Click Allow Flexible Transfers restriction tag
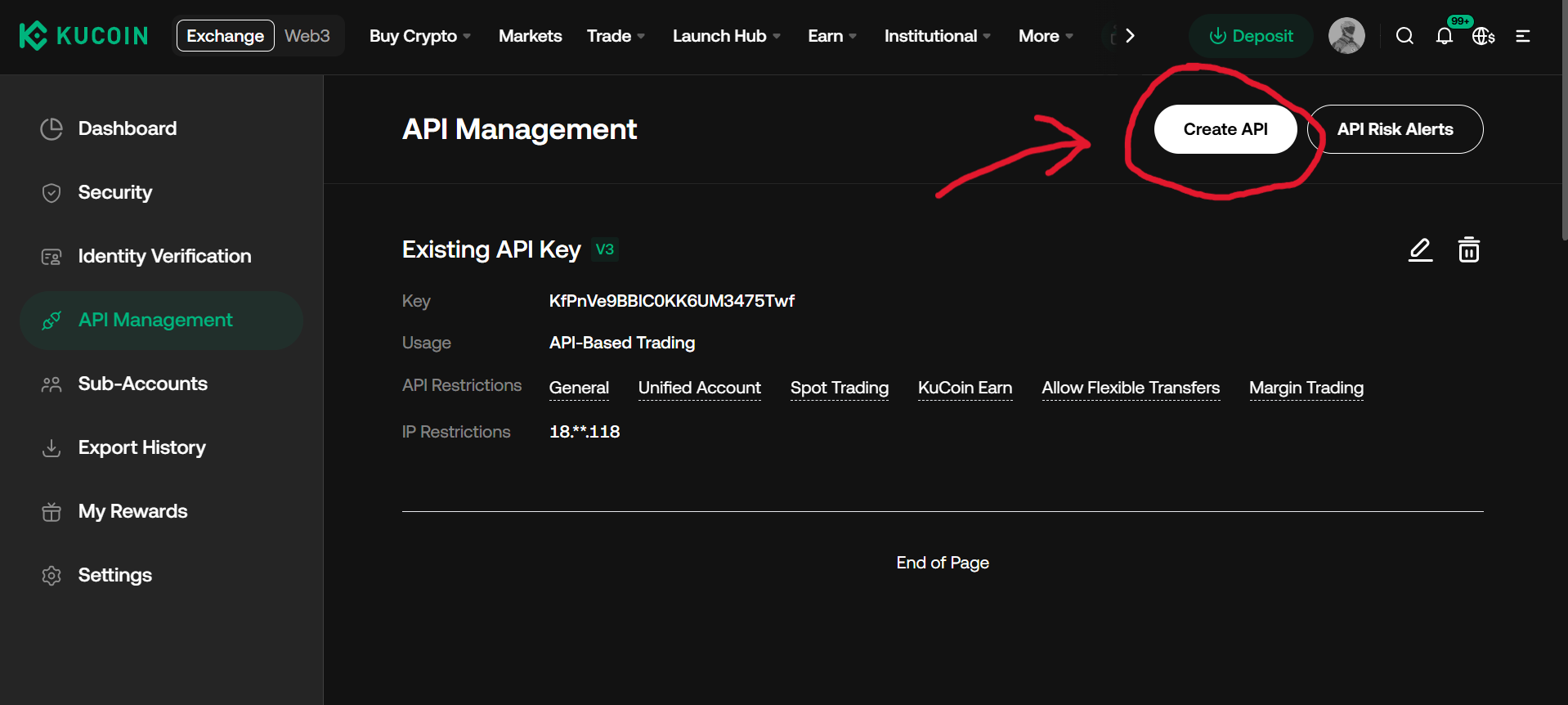Viewport: 1568px width, 705px height. point(1131,388)
